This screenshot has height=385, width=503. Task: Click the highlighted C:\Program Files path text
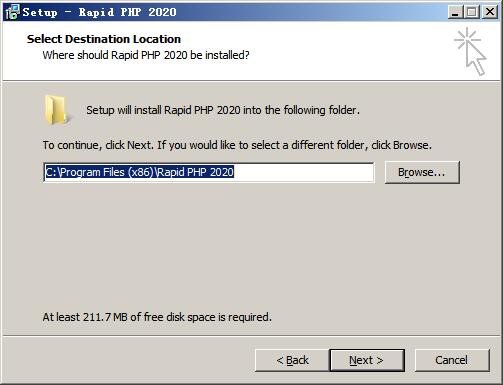point(139,172)
